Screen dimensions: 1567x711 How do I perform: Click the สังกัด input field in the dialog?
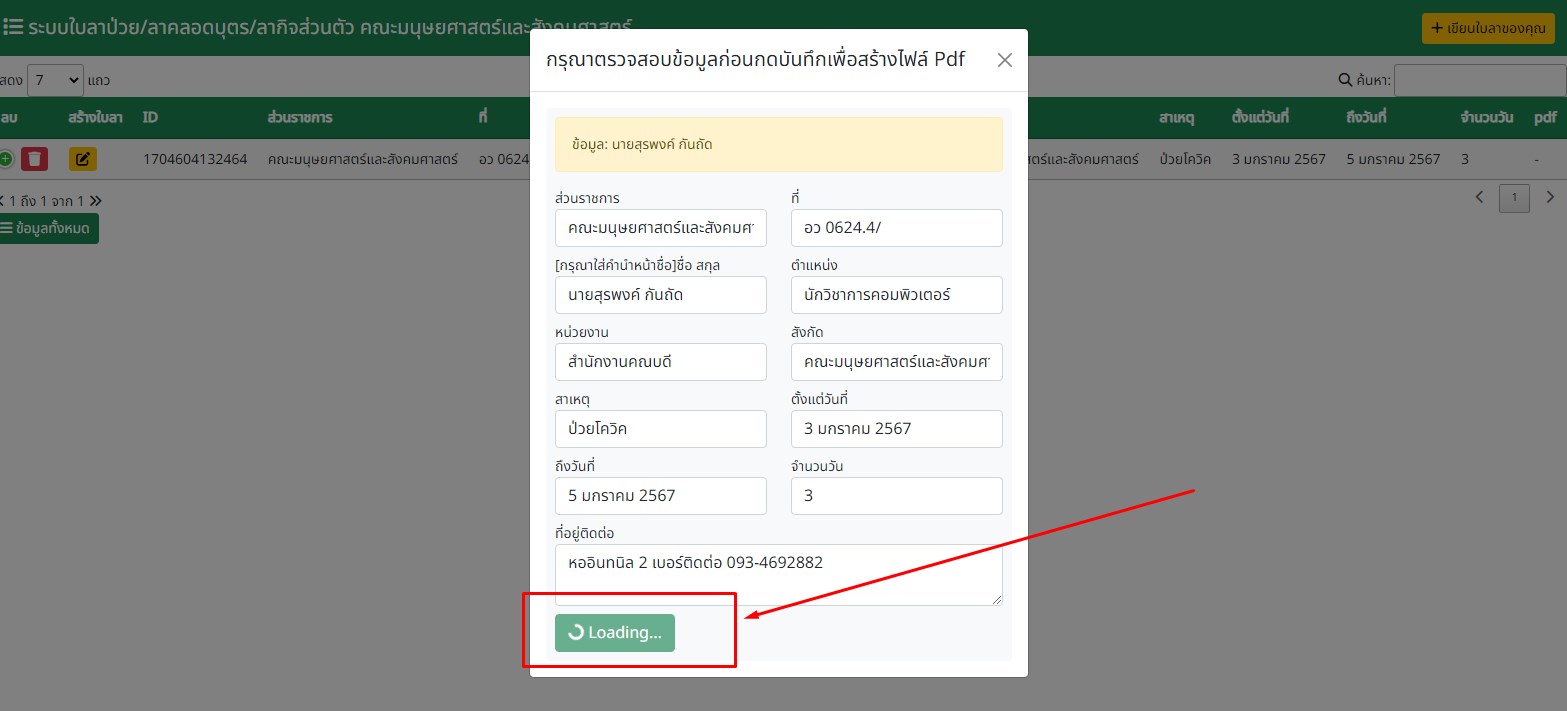click(x=896, y=362)
